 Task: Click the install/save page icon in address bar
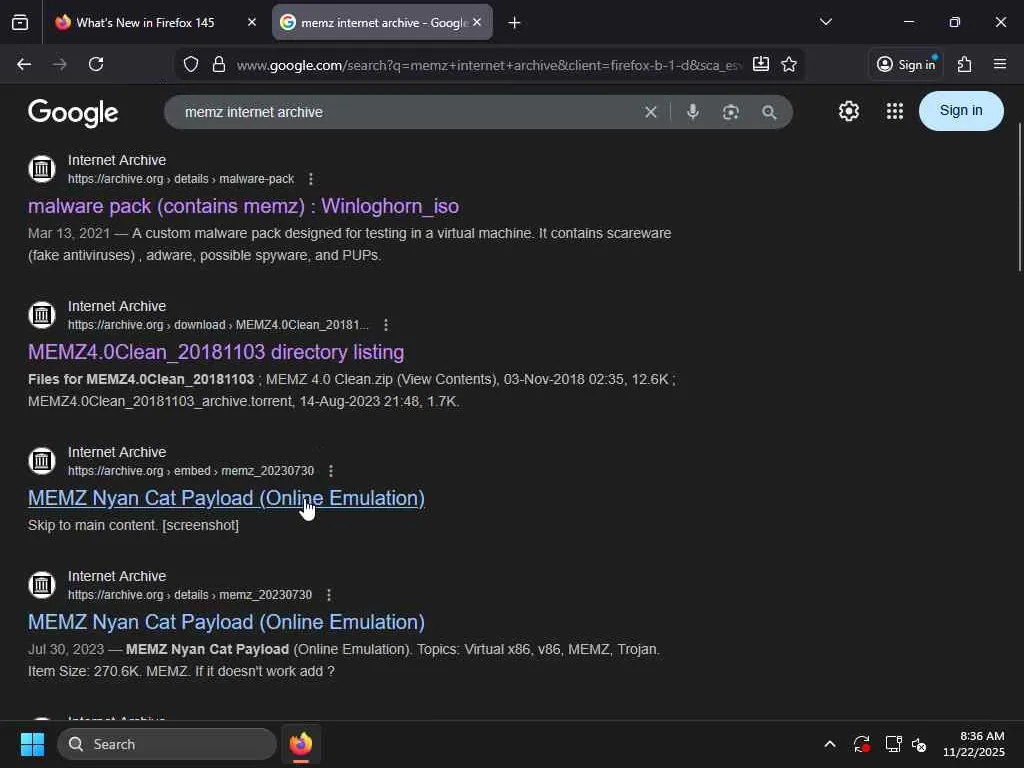[x=760, y=64]
